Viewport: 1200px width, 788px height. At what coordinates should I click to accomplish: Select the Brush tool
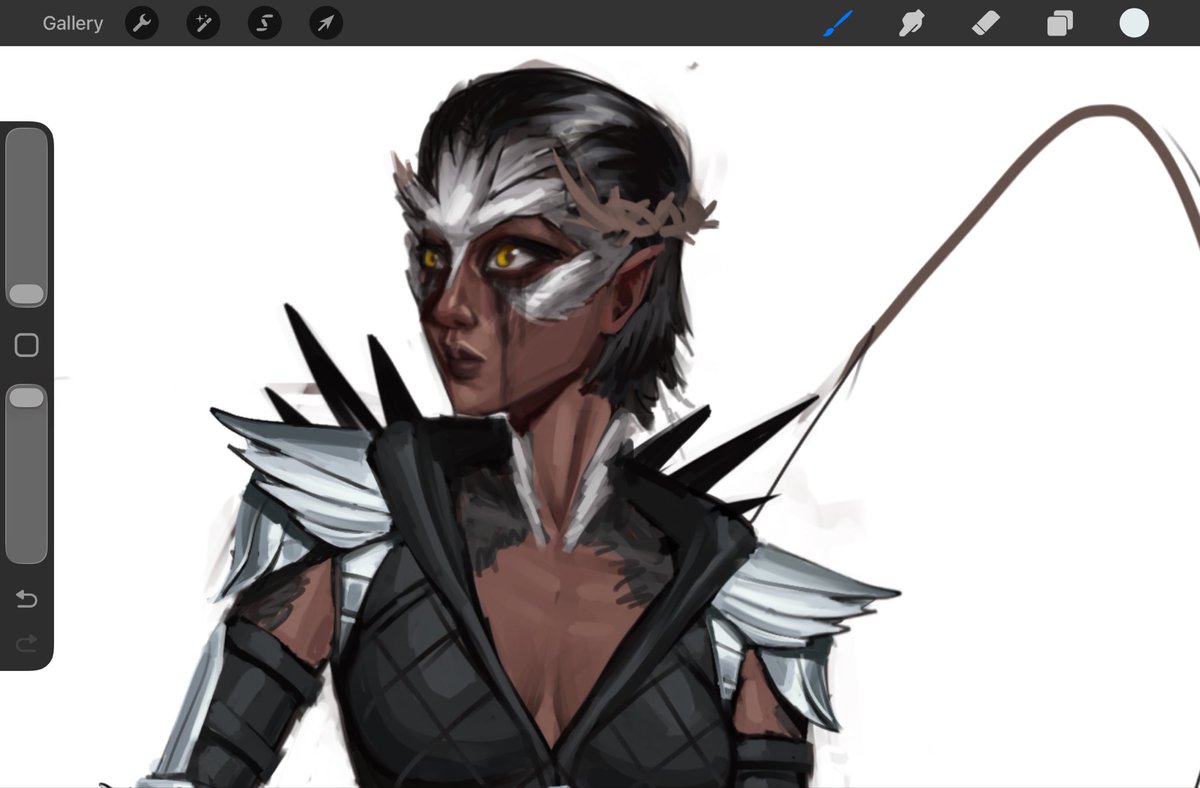click(837, 23)
